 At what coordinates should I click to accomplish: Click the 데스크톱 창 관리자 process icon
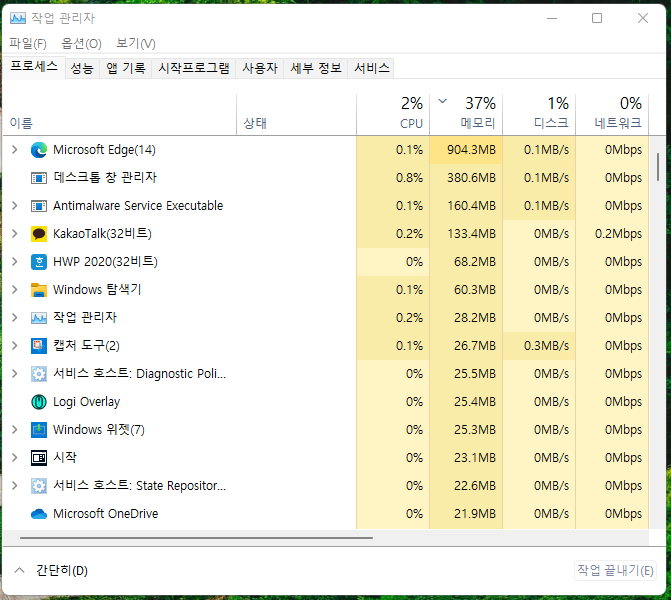pyautogui.click(x=39, y=178)
